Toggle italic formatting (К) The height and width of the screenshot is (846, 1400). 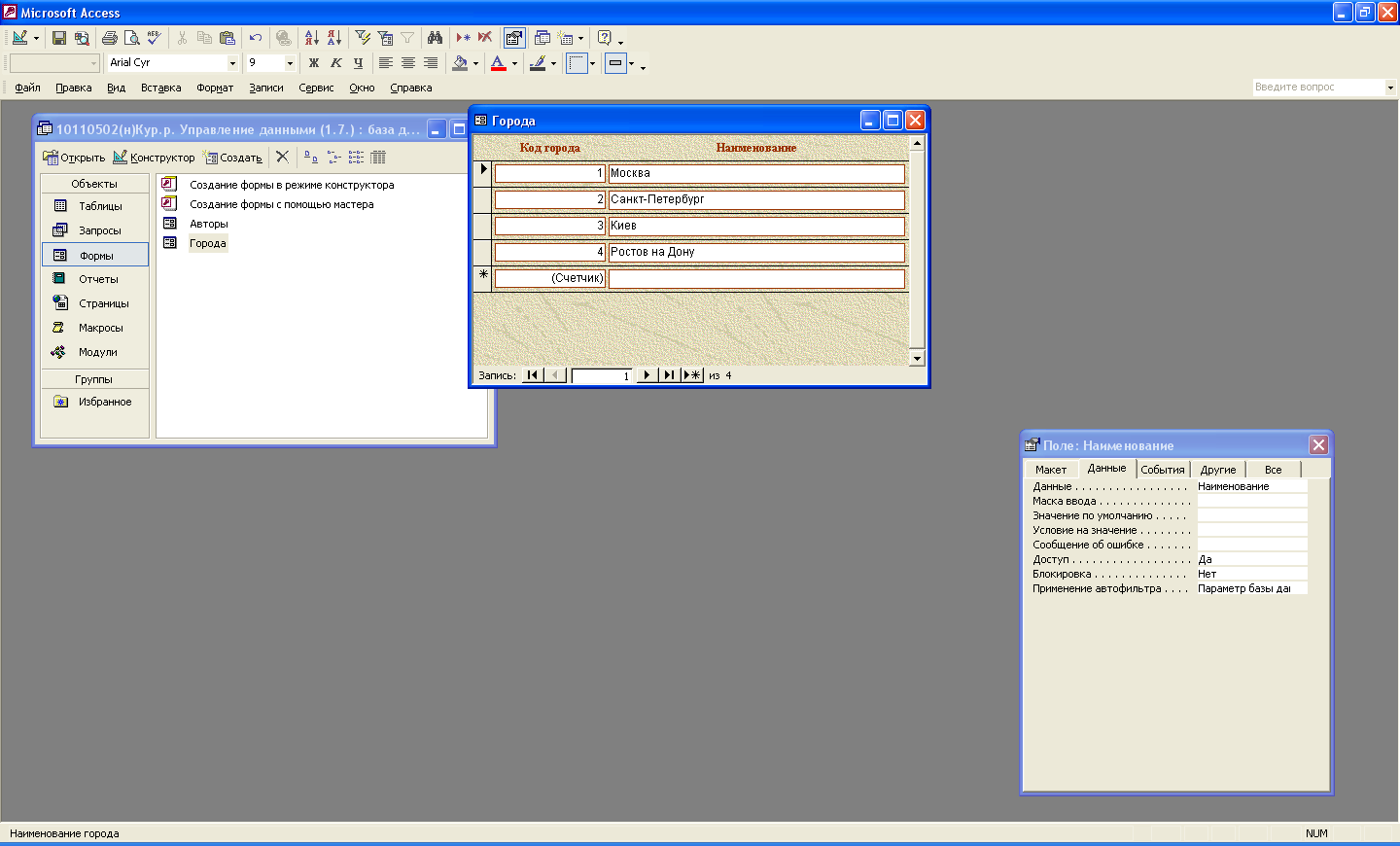336,63
